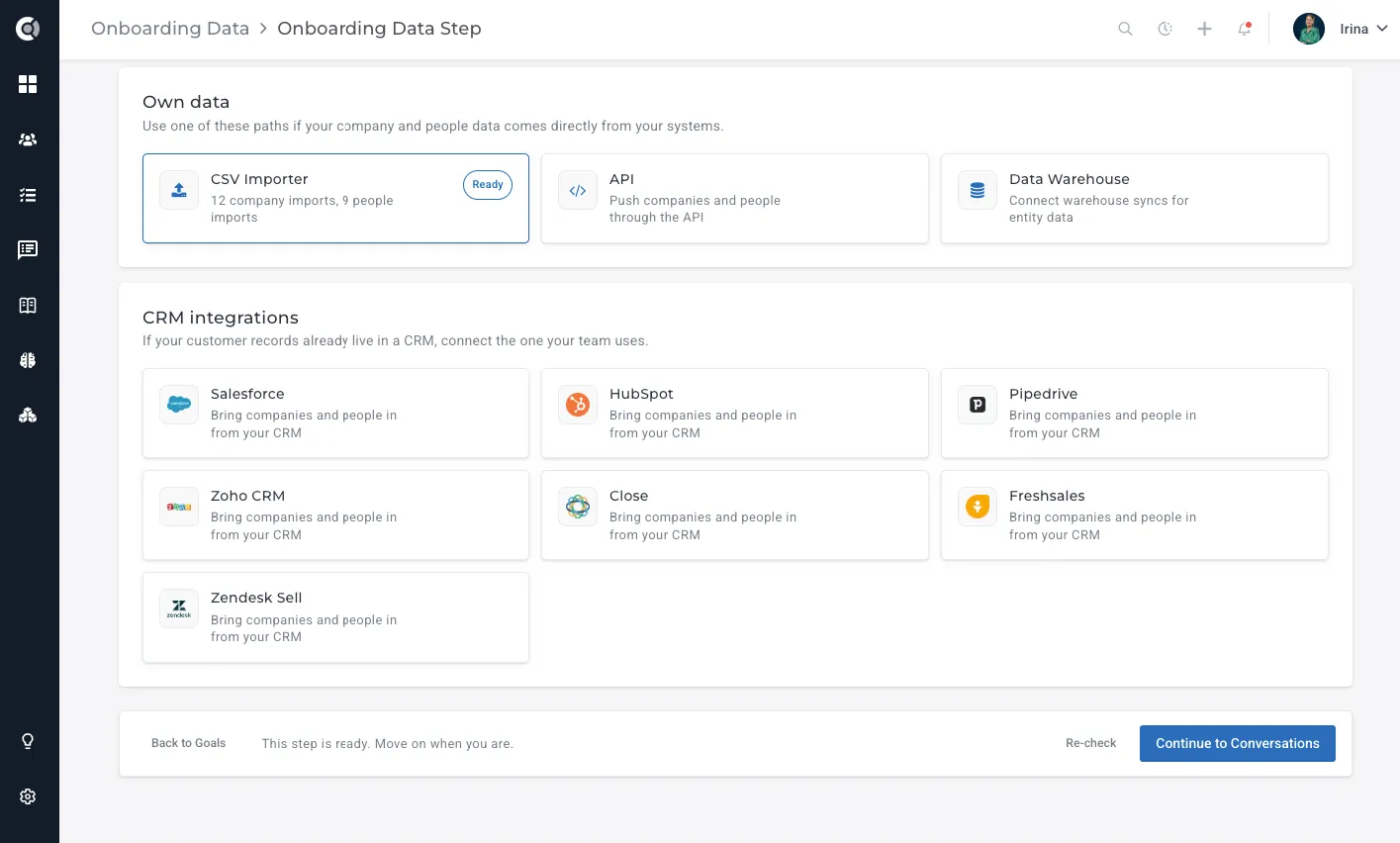Screen dimensions: 1400x843
Task: Open the conversations chat icon in sidebar
Action: tap(28, 249)
